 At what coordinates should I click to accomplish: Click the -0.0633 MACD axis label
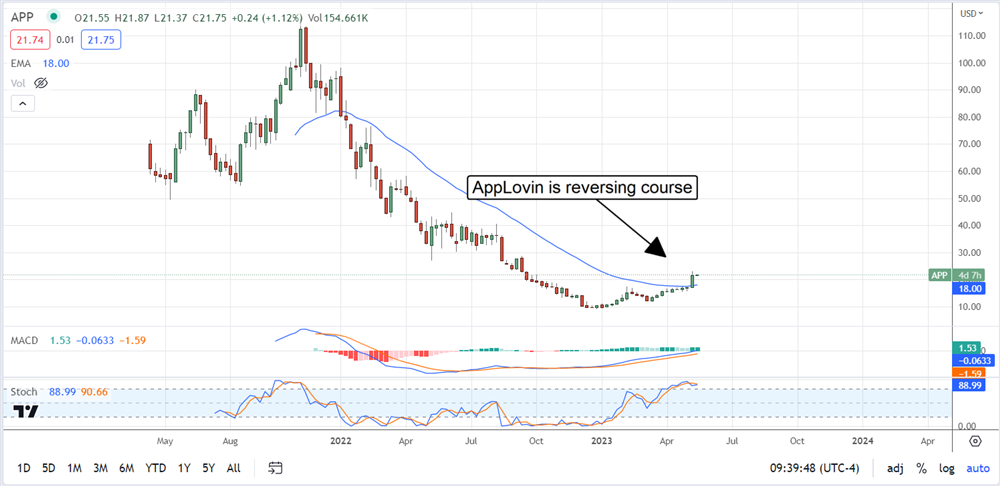tap(973, 360)
